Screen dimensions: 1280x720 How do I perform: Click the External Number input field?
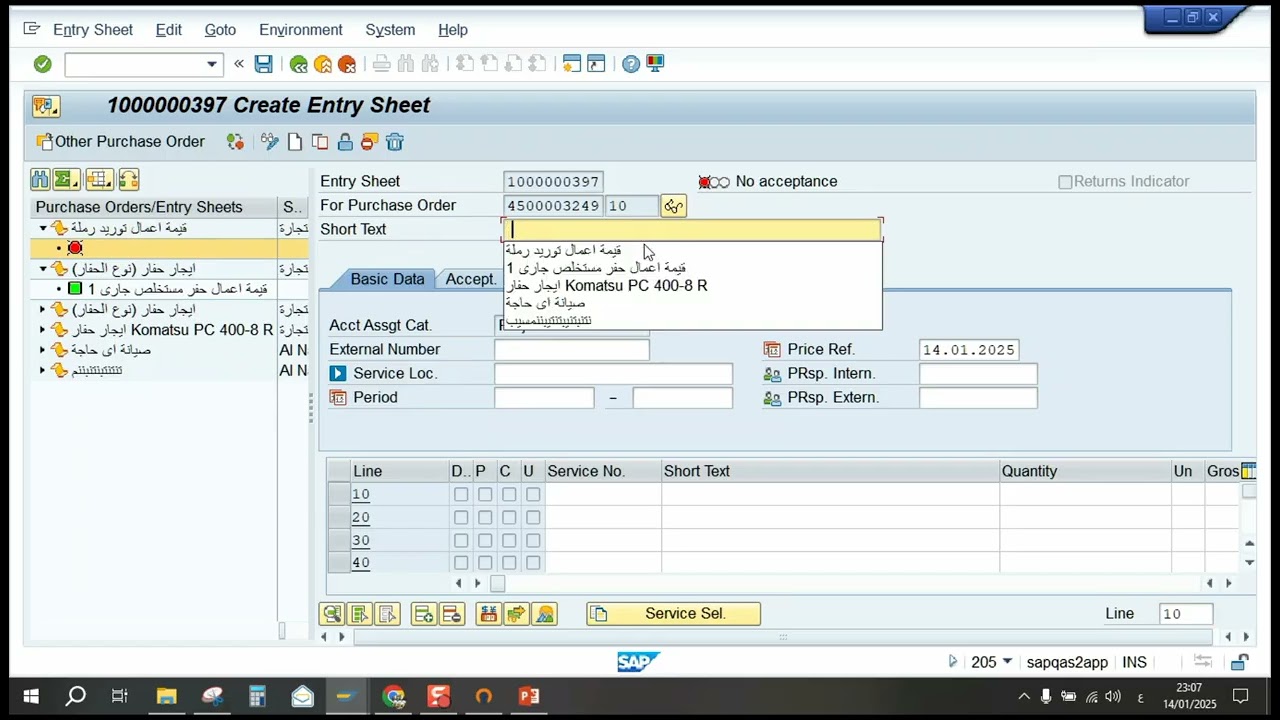click(572, 350)
